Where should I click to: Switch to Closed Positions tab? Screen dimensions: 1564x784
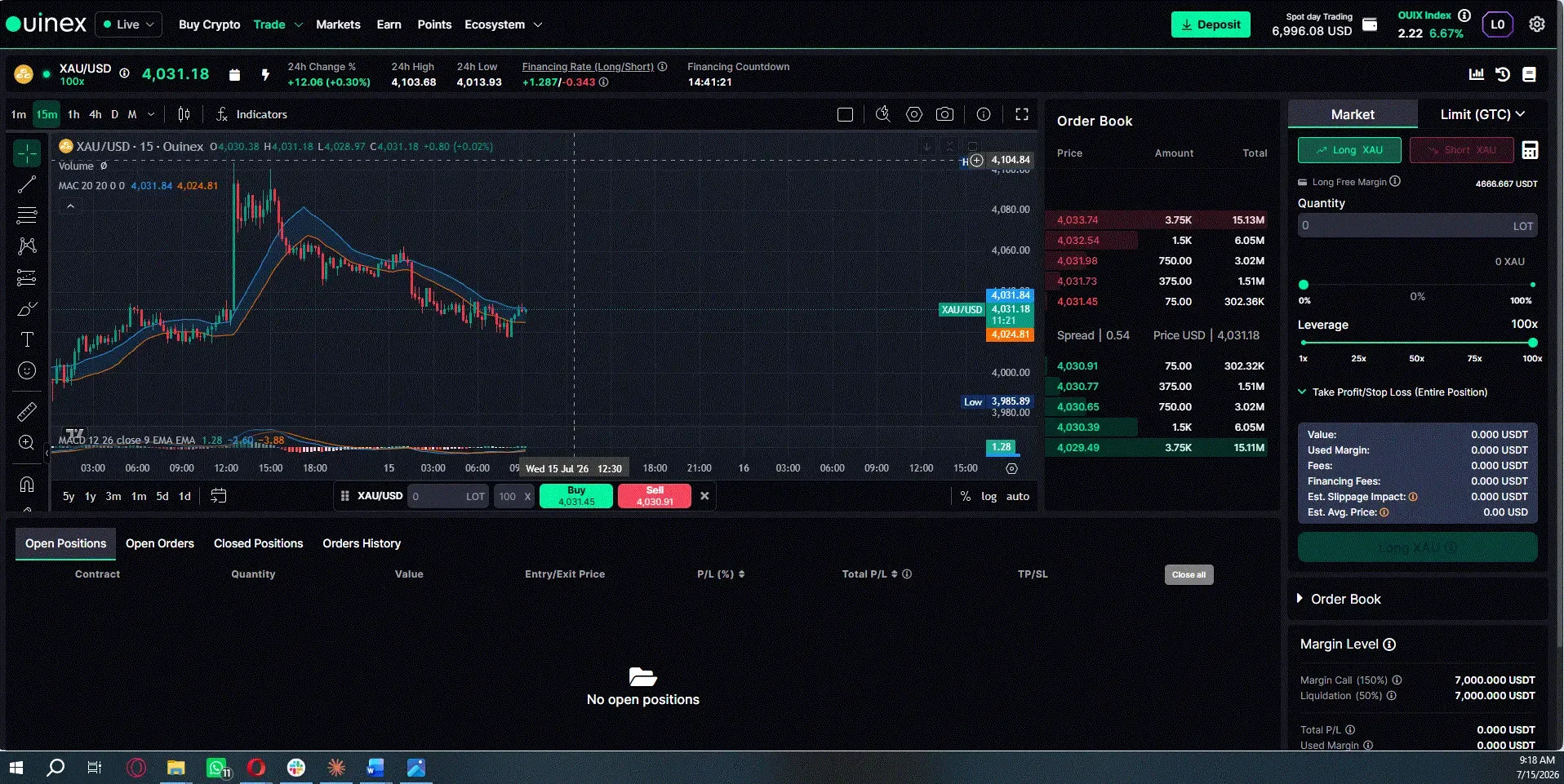[x=258, y=543]
